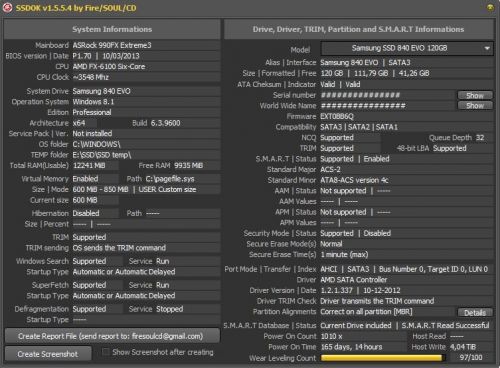Viewport: 500px width, 368px height.
Task: Click Driver Version value 1.2.1.337
Action: pyautogui.click(x=336, y=291)
